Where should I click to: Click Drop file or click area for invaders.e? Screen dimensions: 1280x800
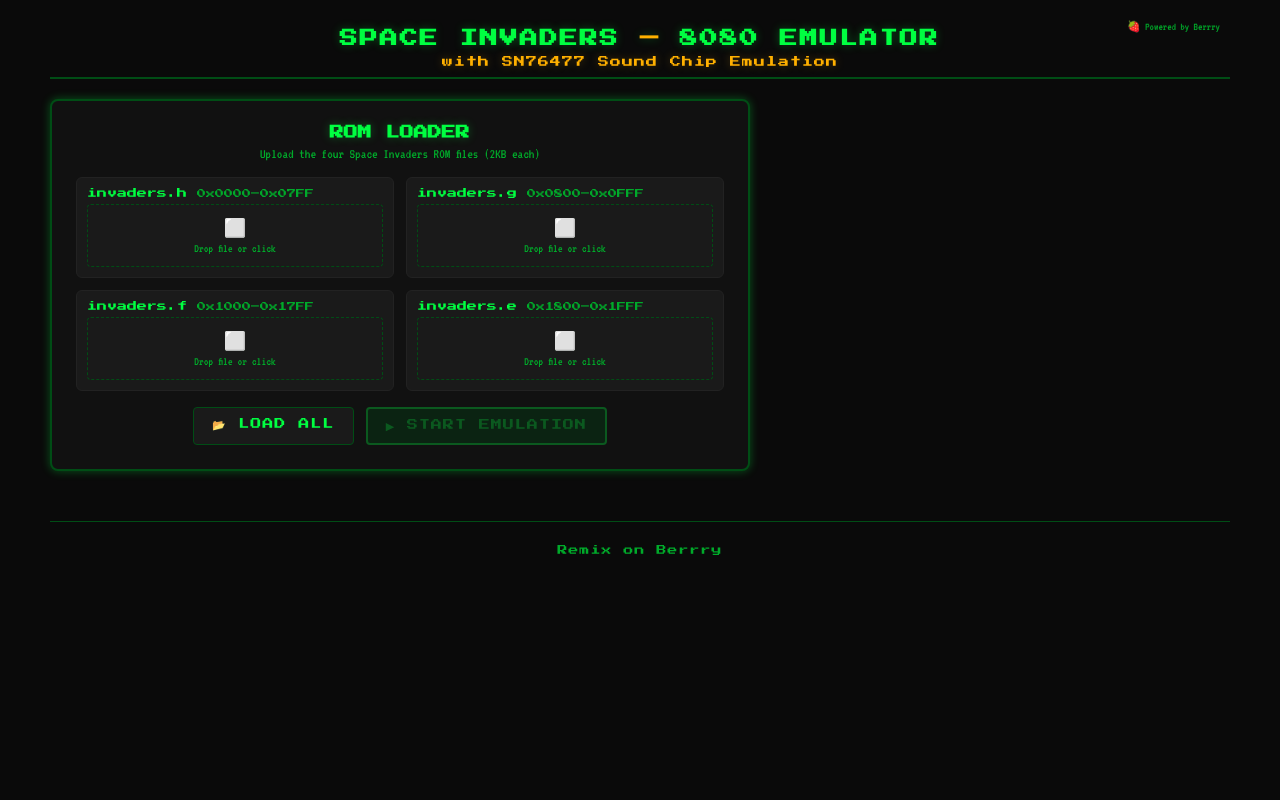[x=564, y=362]
